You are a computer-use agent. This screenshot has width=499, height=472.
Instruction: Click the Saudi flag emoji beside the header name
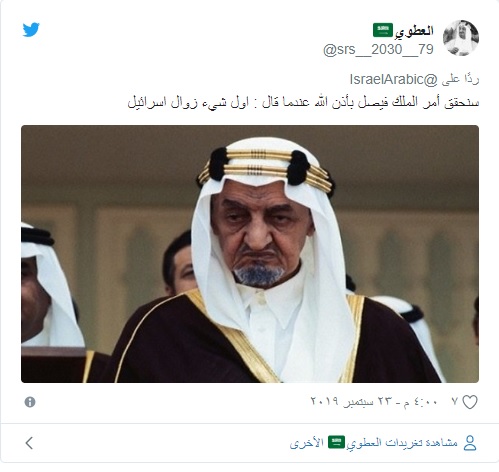click(383, 30)
